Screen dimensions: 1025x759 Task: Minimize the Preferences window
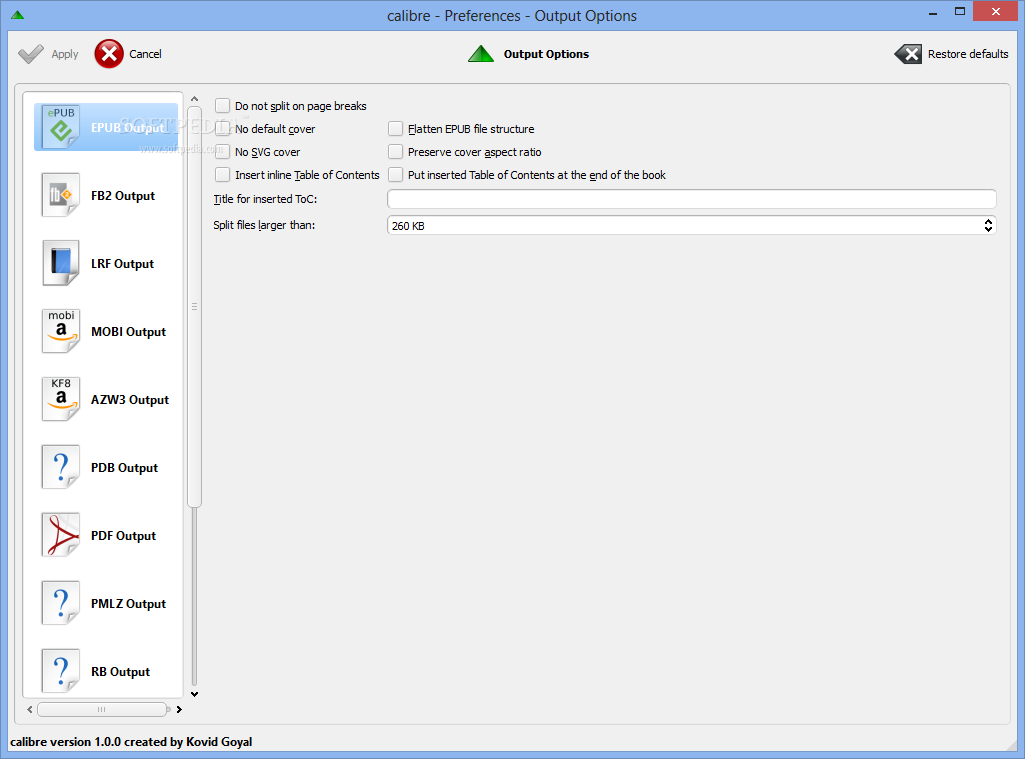tap(933, 12)
